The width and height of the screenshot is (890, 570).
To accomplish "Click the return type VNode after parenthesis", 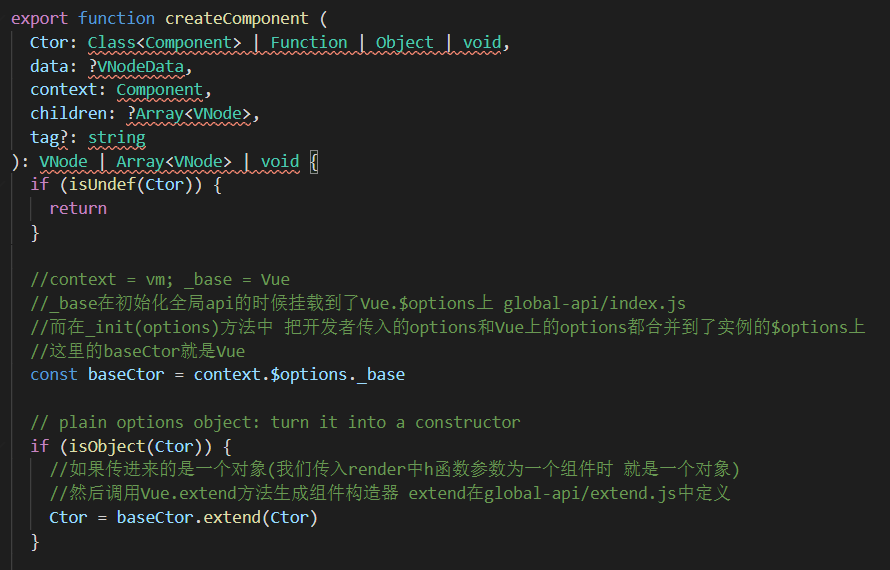I will 63,162.
